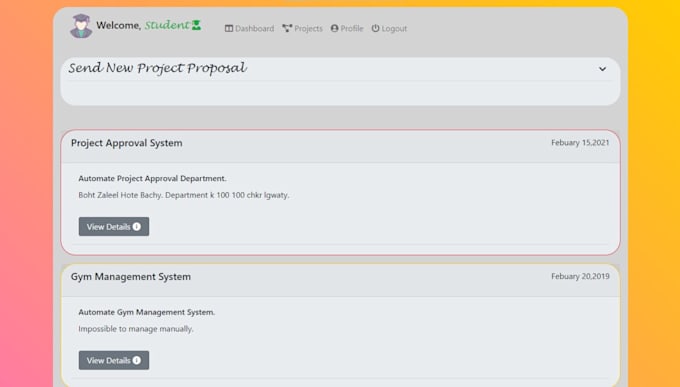Click the Dashboard layout icon
Viewport: 680px width, 387px height.
point(229,29)
